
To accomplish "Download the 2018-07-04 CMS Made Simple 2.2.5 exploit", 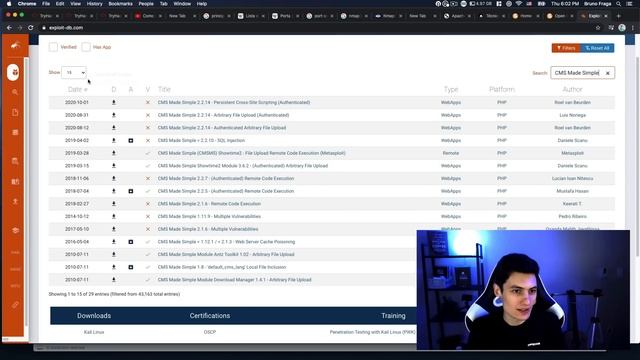I will [114, 191].
